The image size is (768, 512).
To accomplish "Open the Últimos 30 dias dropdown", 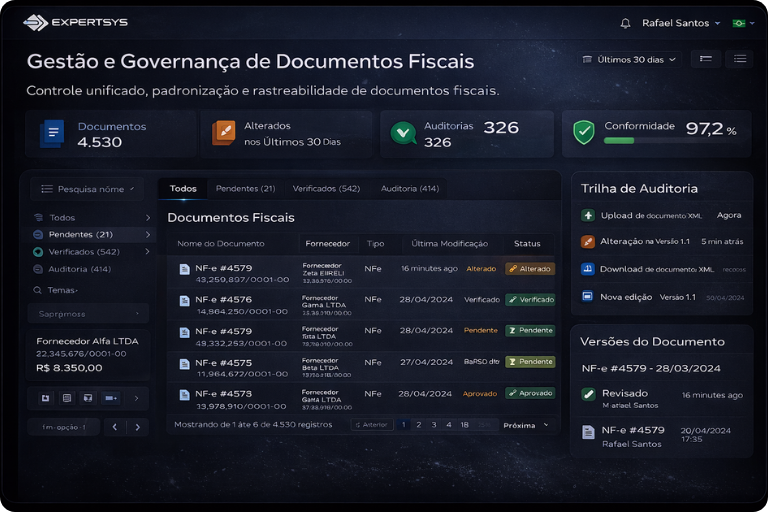I will click(x=630, y=59).
